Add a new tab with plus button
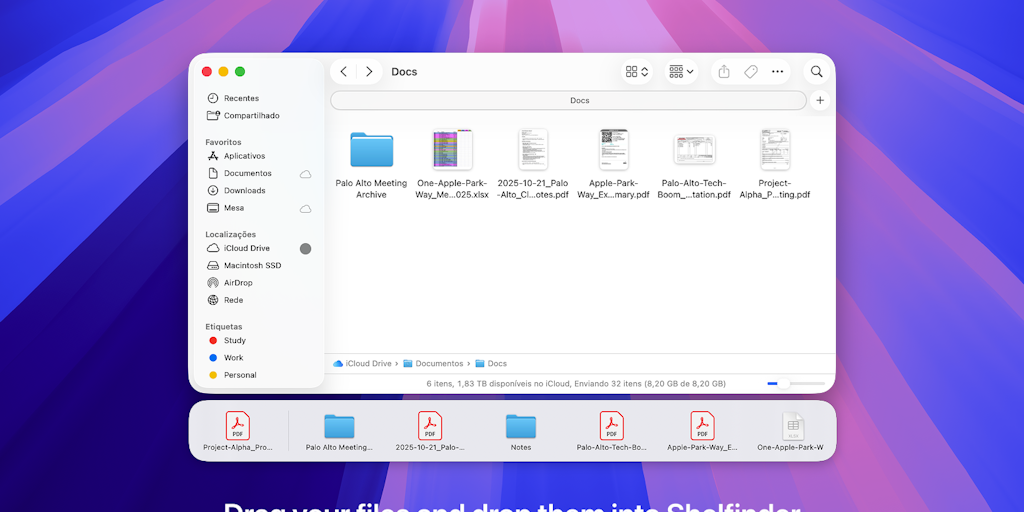The height and width of the screenshot is (512, 1024). (x=820, y=101)
